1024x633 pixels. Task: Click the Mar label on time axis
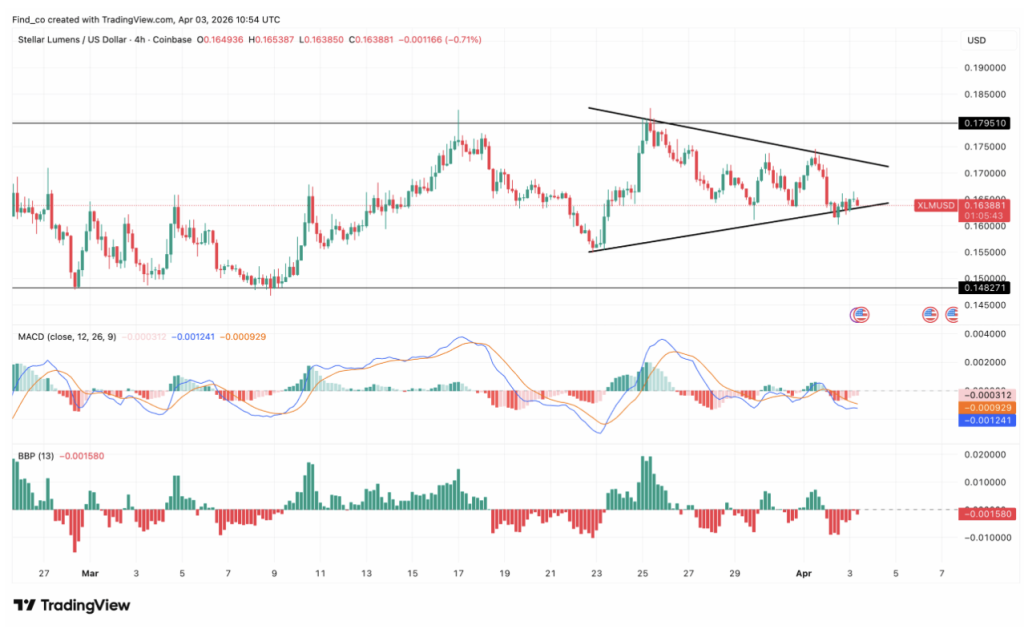[x=90, y=574]
